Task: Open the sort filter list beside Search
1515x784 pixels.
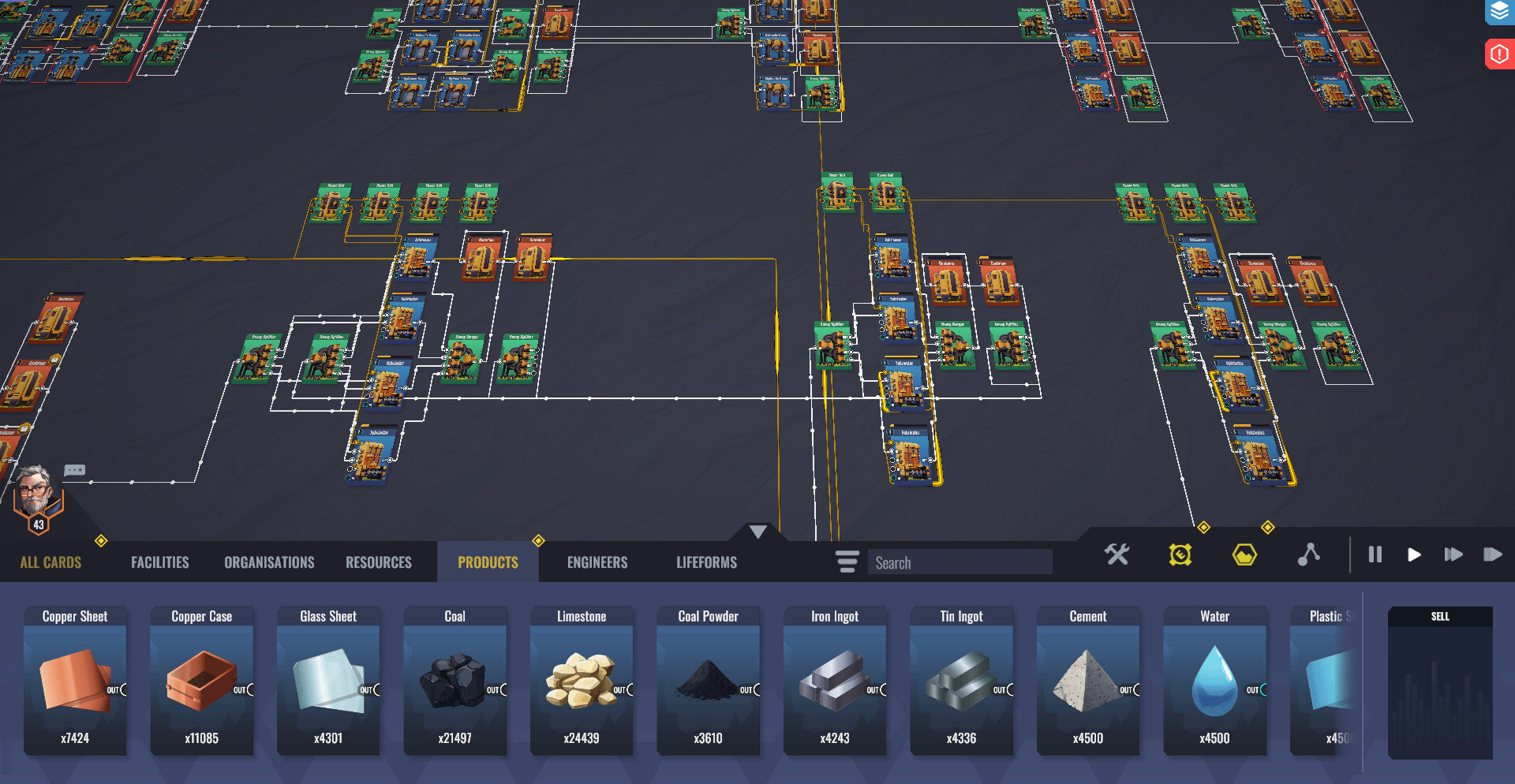Action: pyautogui.click(x=847, y=562)
